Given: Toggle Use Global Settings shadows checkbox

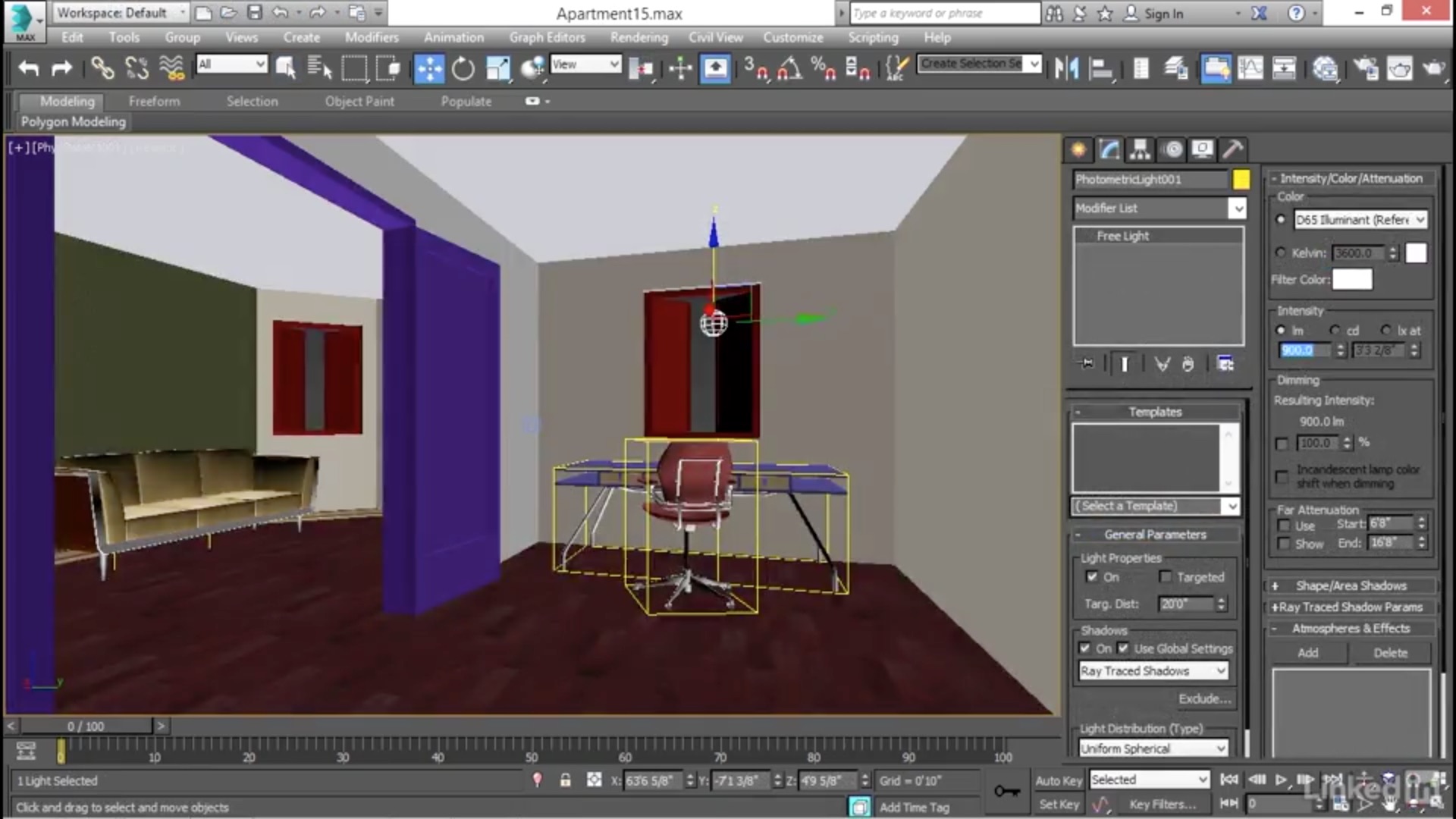Looking at the screenshot, I should click(1123, 648).
